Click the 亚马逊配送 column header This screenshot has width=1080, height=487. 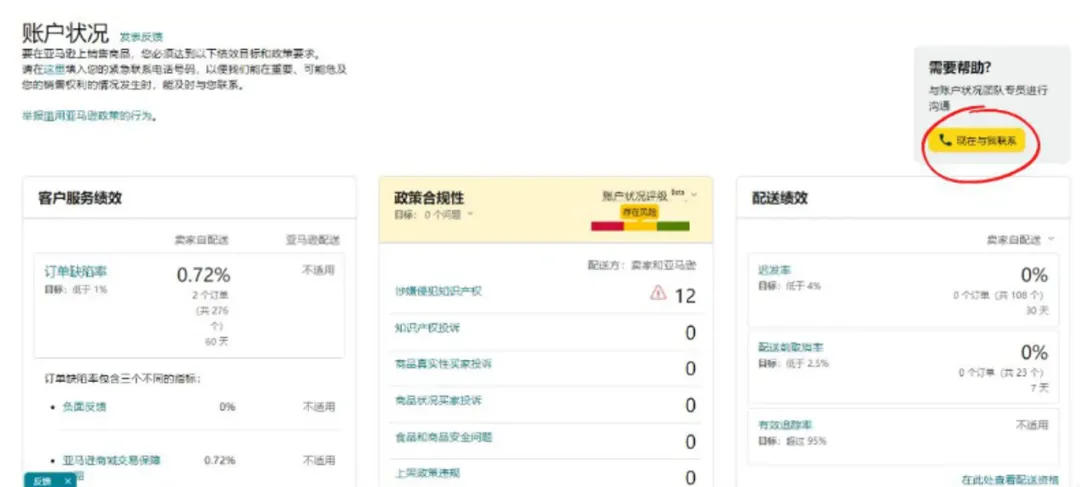tap(313, 240)
